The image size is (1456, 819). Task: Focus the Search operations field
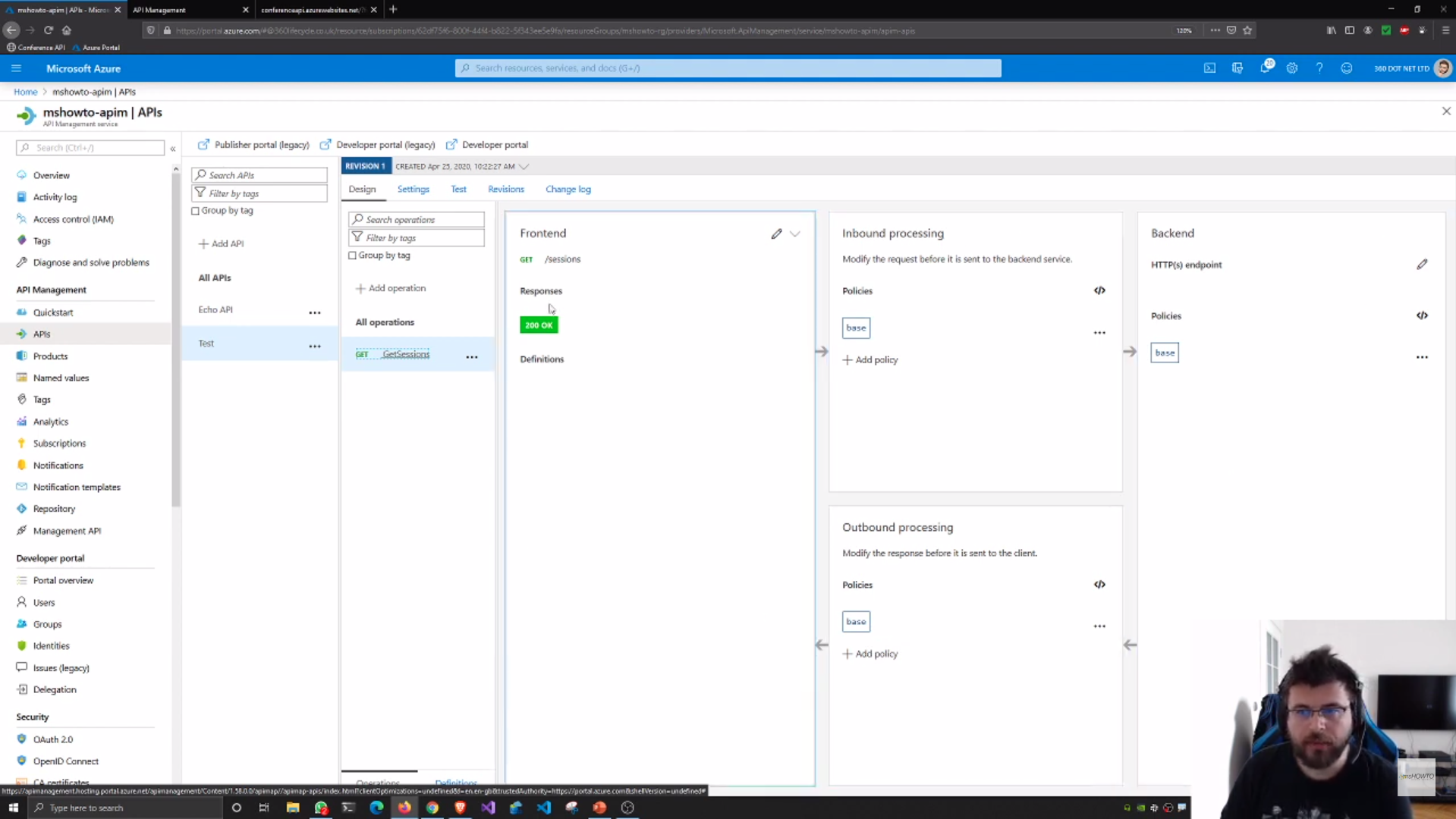click(x=417, y=220)
